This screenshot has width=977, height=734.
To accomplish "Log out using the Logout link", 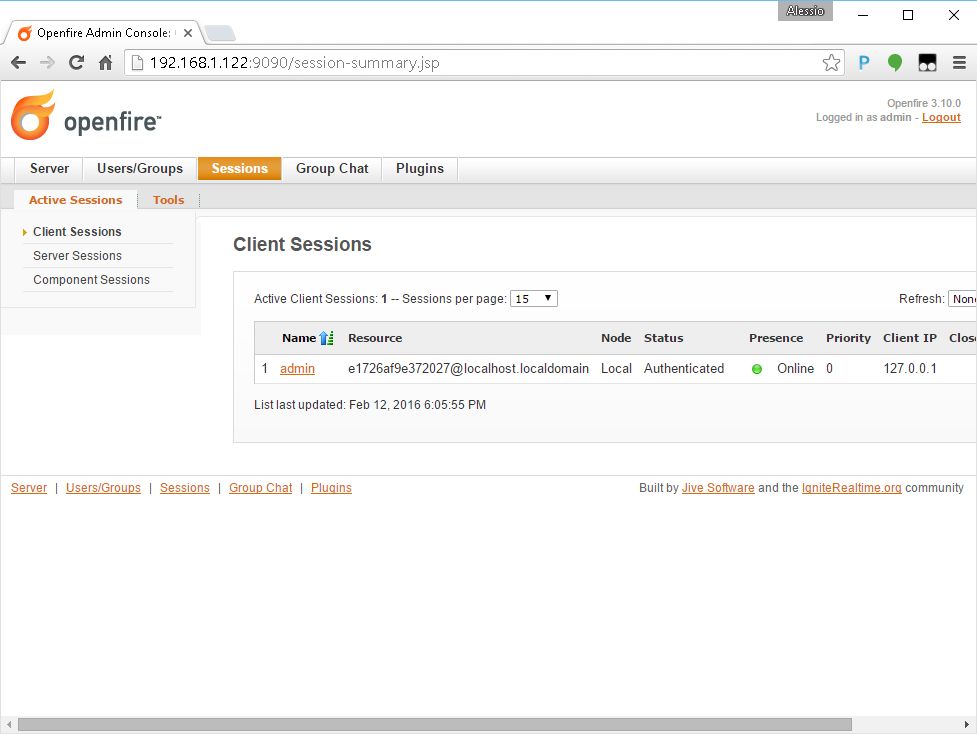I will tap(941, 118).
